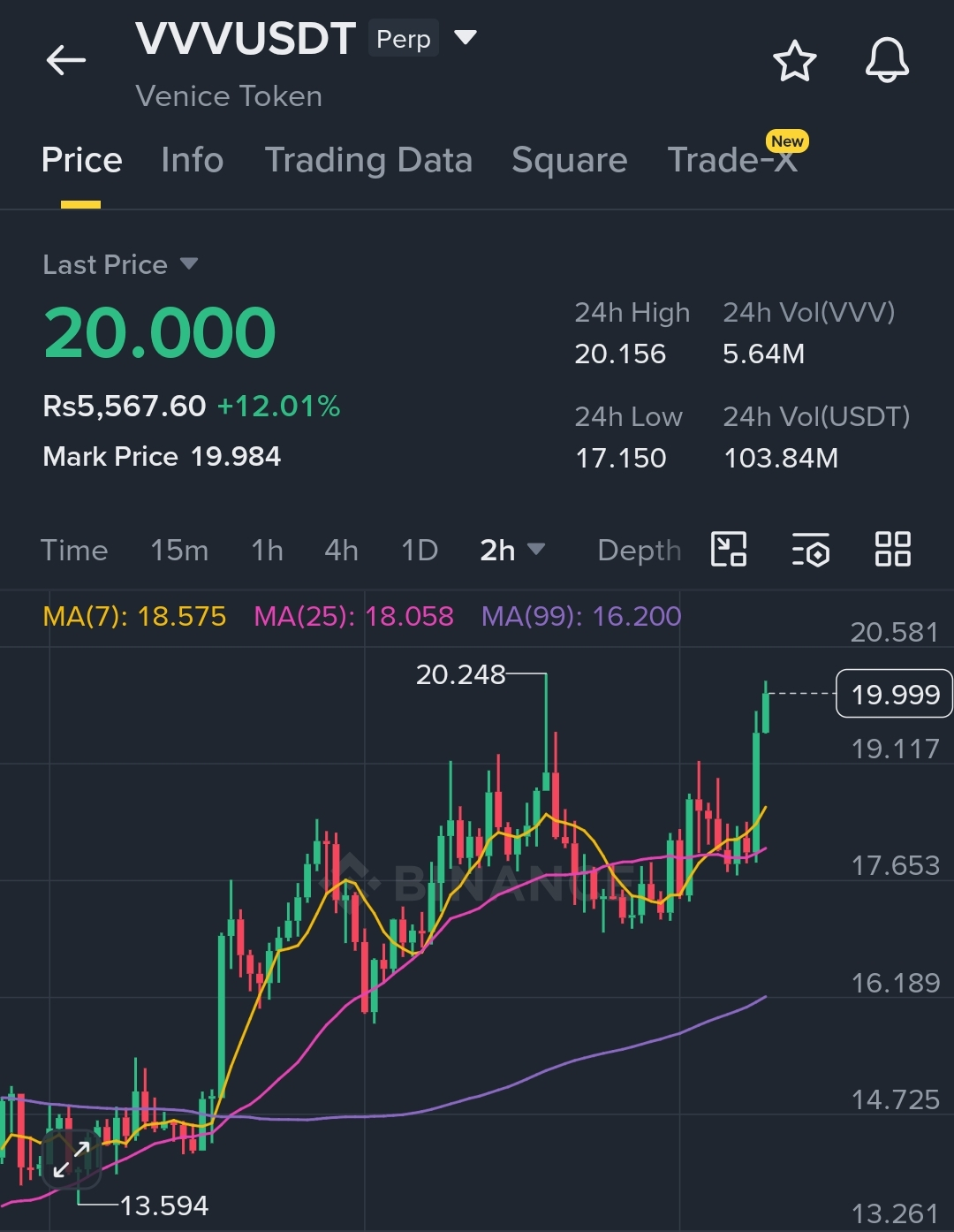The width and height of the screenshot is (954, 1232).
Task: Tap the 13.594 chart low label
Action: pos(164,1205)
